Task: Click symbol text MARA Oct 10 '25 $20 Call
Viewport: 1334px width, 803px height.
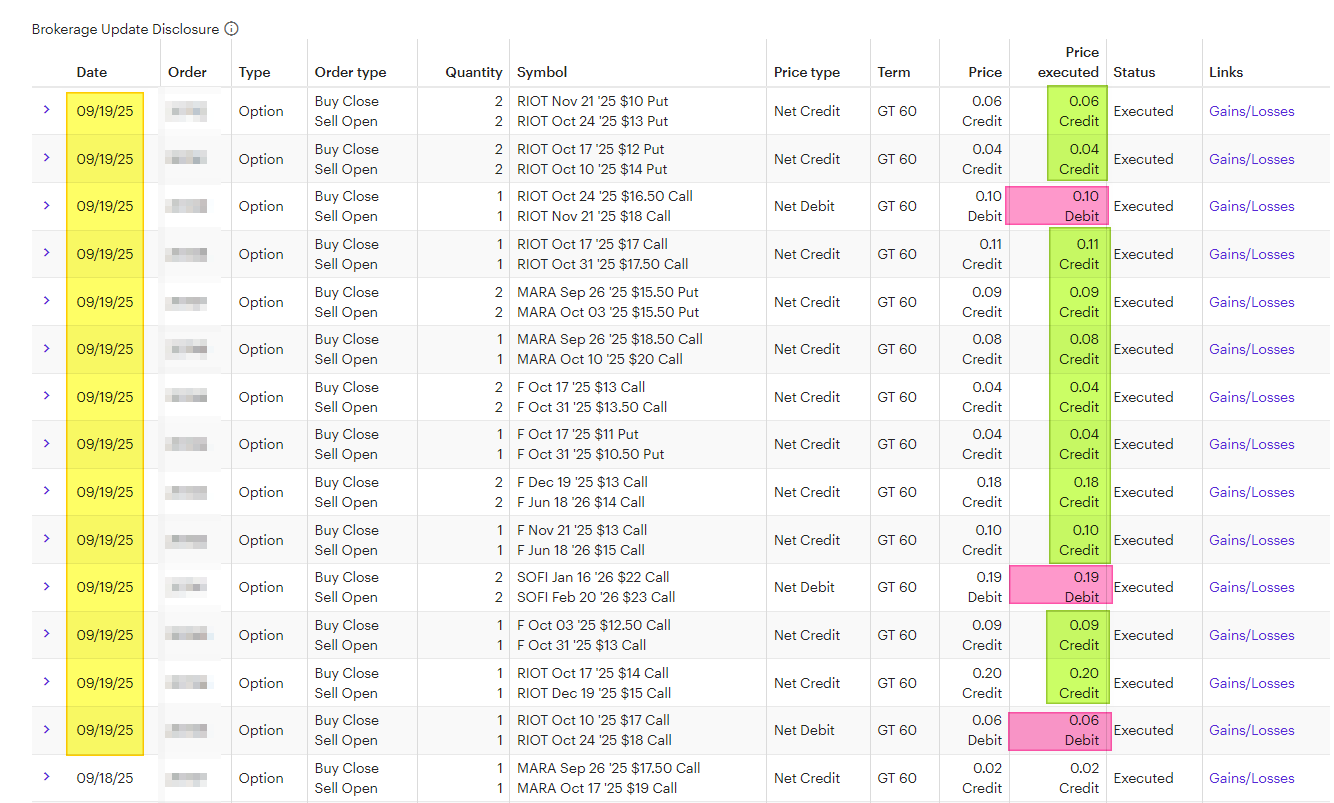Action: pos(600,359)
